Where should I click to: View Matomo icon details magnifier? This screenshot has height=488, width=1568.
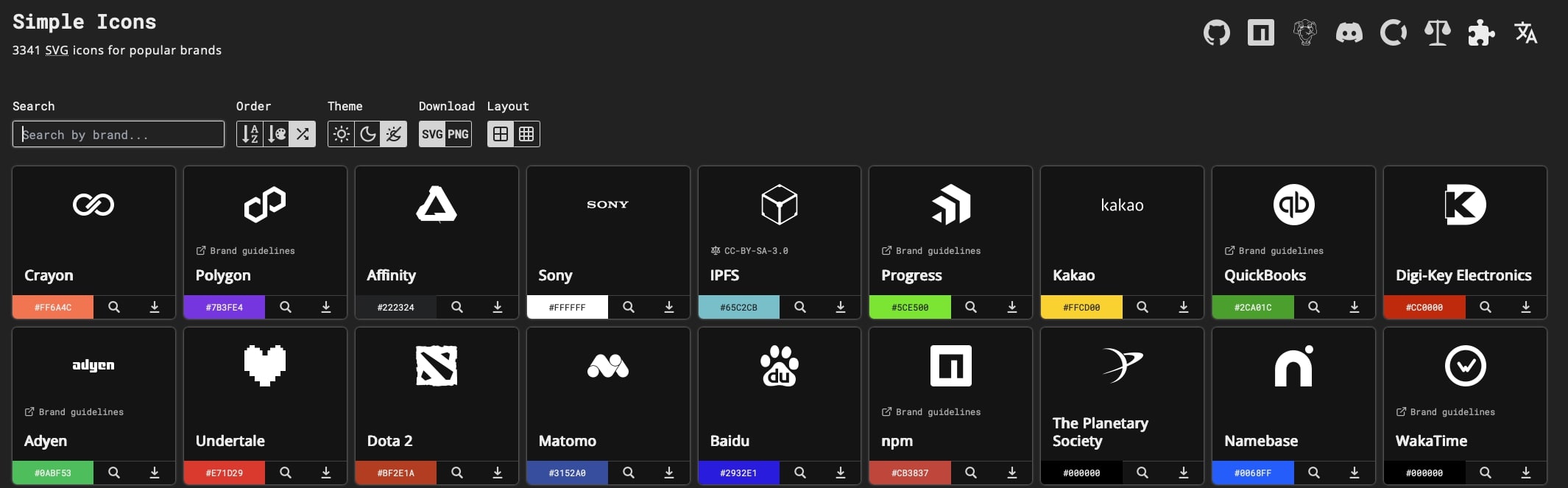[x=629, y=473]
